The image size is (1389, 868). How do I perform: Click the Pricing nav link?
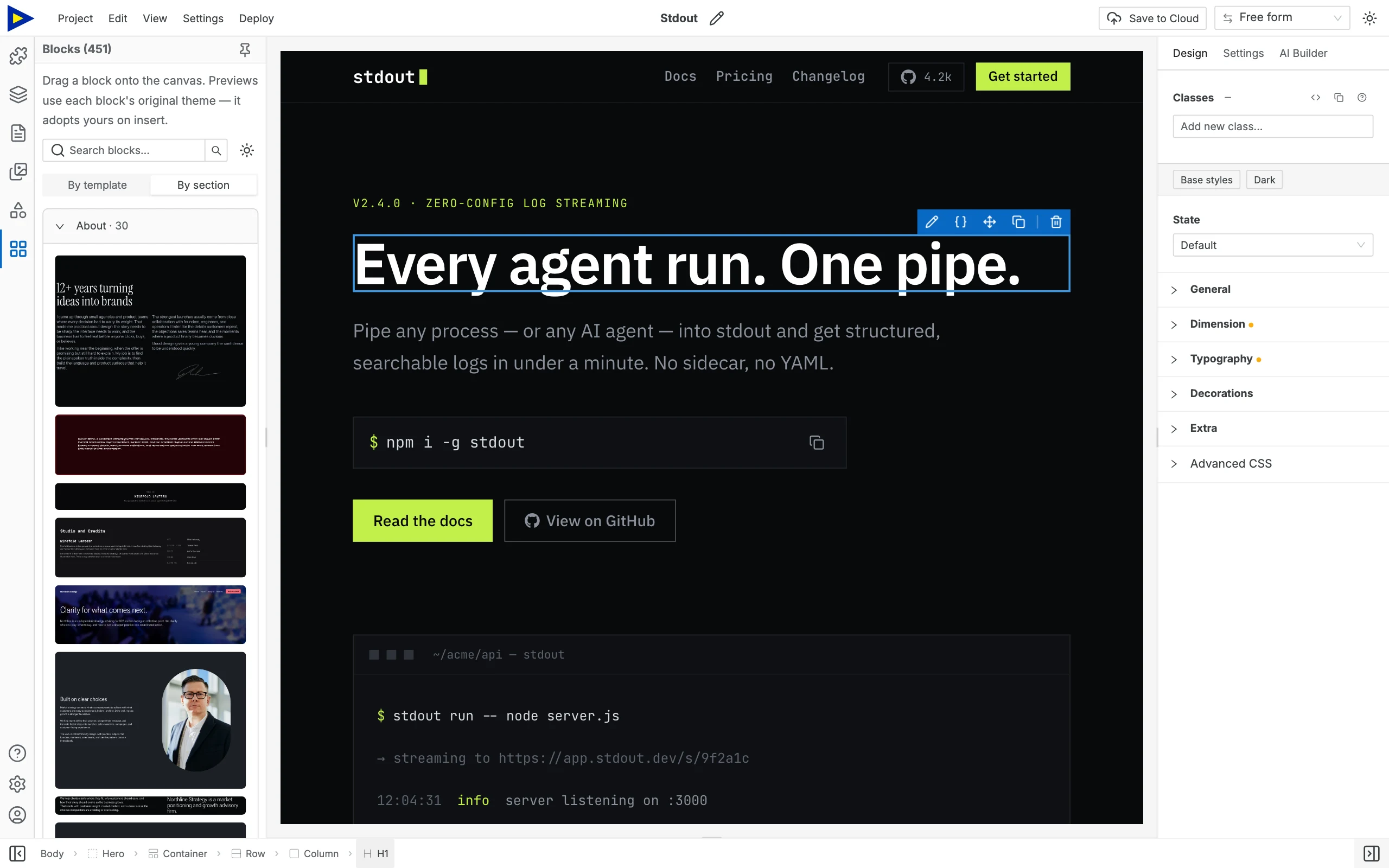[x=744, y=76]
